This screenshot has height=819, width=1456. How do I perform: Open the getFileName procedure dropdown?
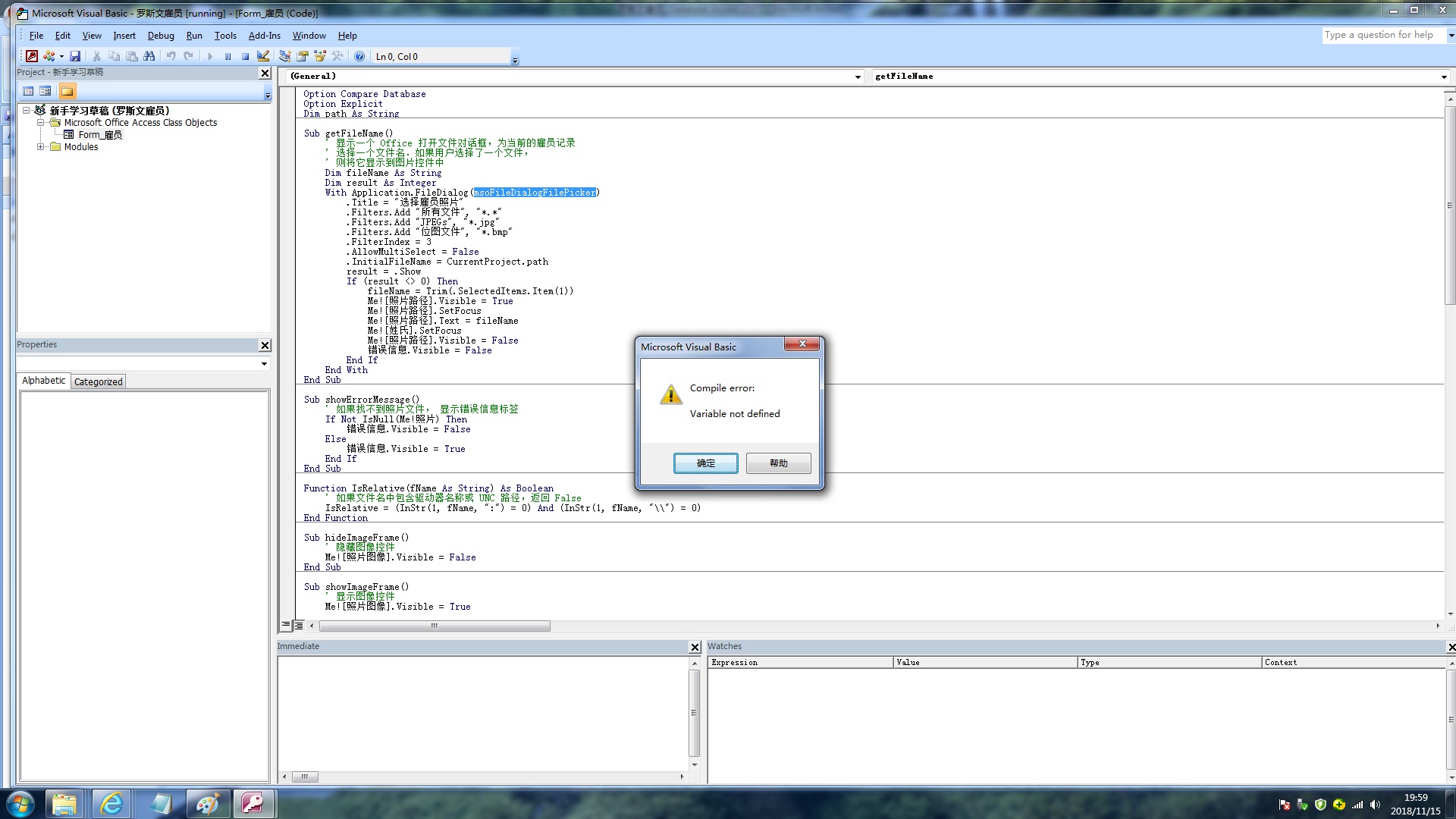click(x=1443, y=77)
